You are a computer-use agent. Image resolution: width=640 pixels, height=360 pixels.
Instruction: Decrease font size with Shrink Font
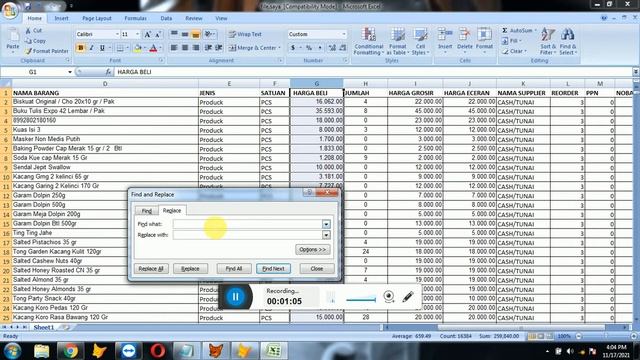(158, 34)
